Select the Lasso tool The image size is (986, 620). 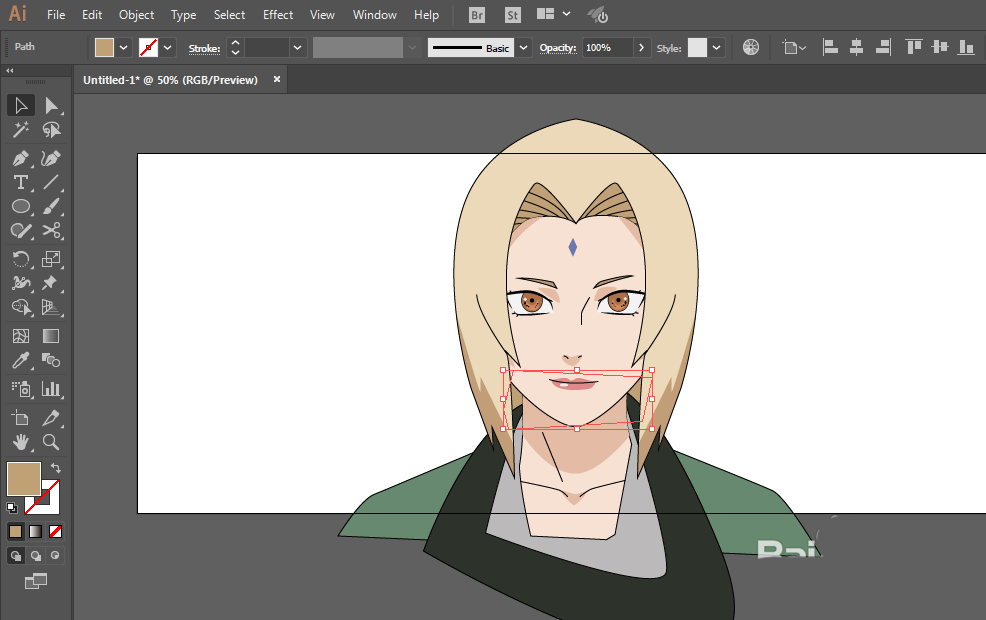click(x=51, y=130)
